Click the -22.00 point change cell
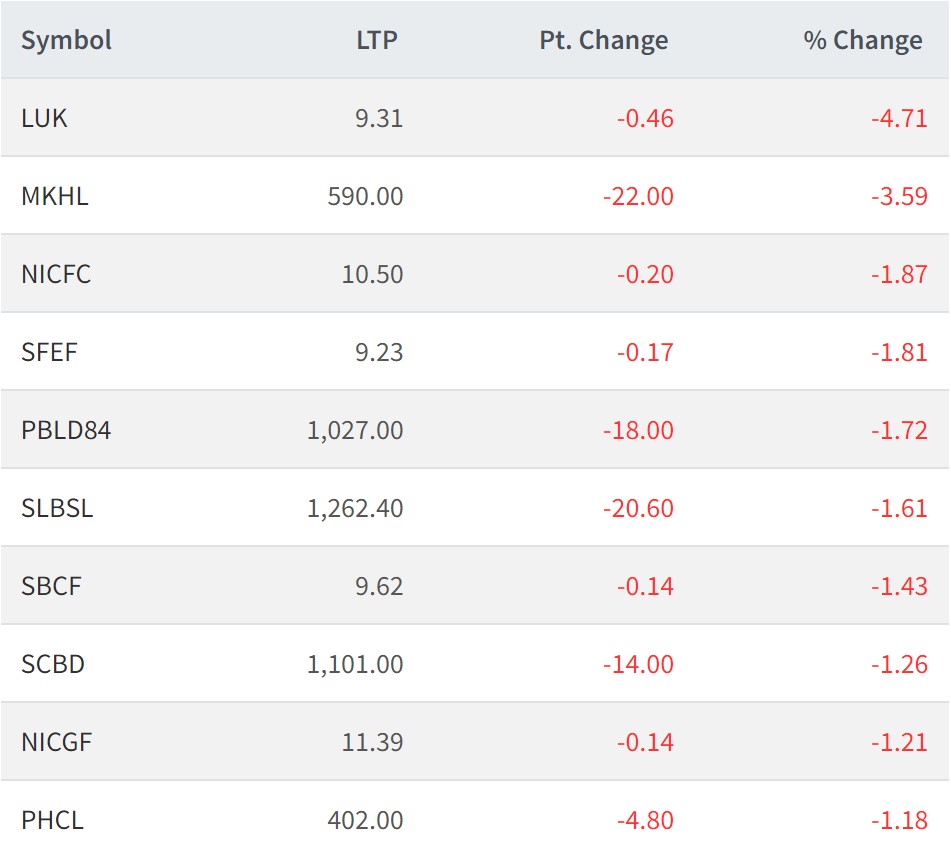 [x=638, y=197]
